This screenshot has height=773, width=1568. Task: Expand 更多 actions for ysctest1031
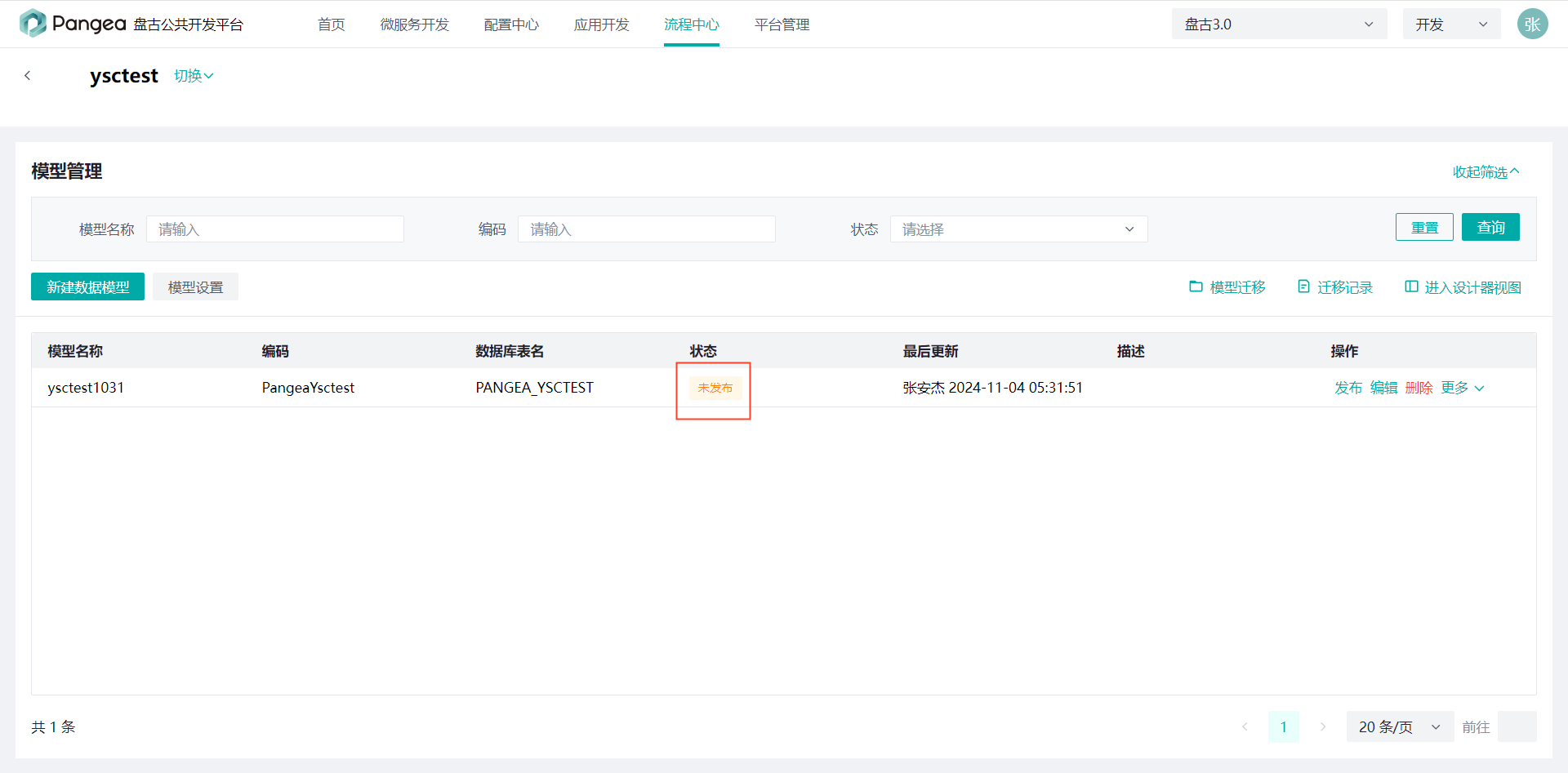pyautogui.click(x=1462, y=388)
